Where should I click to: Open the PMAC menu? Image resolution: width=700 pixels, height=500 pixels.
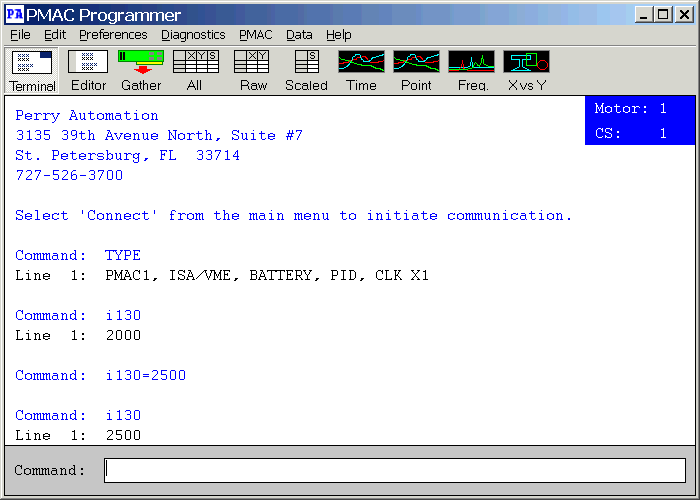click(255, 34)
